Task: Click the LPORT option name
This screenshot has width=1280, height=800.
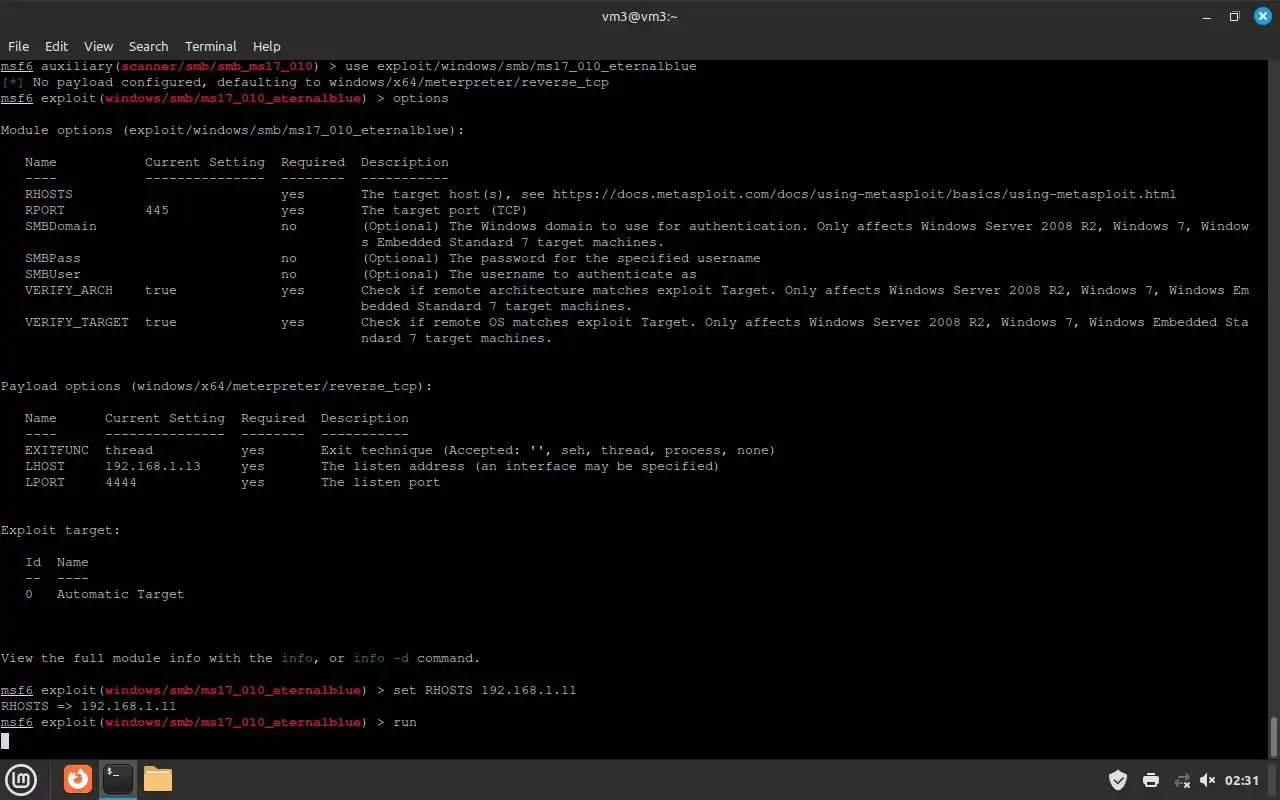Action: coord(45,482)
